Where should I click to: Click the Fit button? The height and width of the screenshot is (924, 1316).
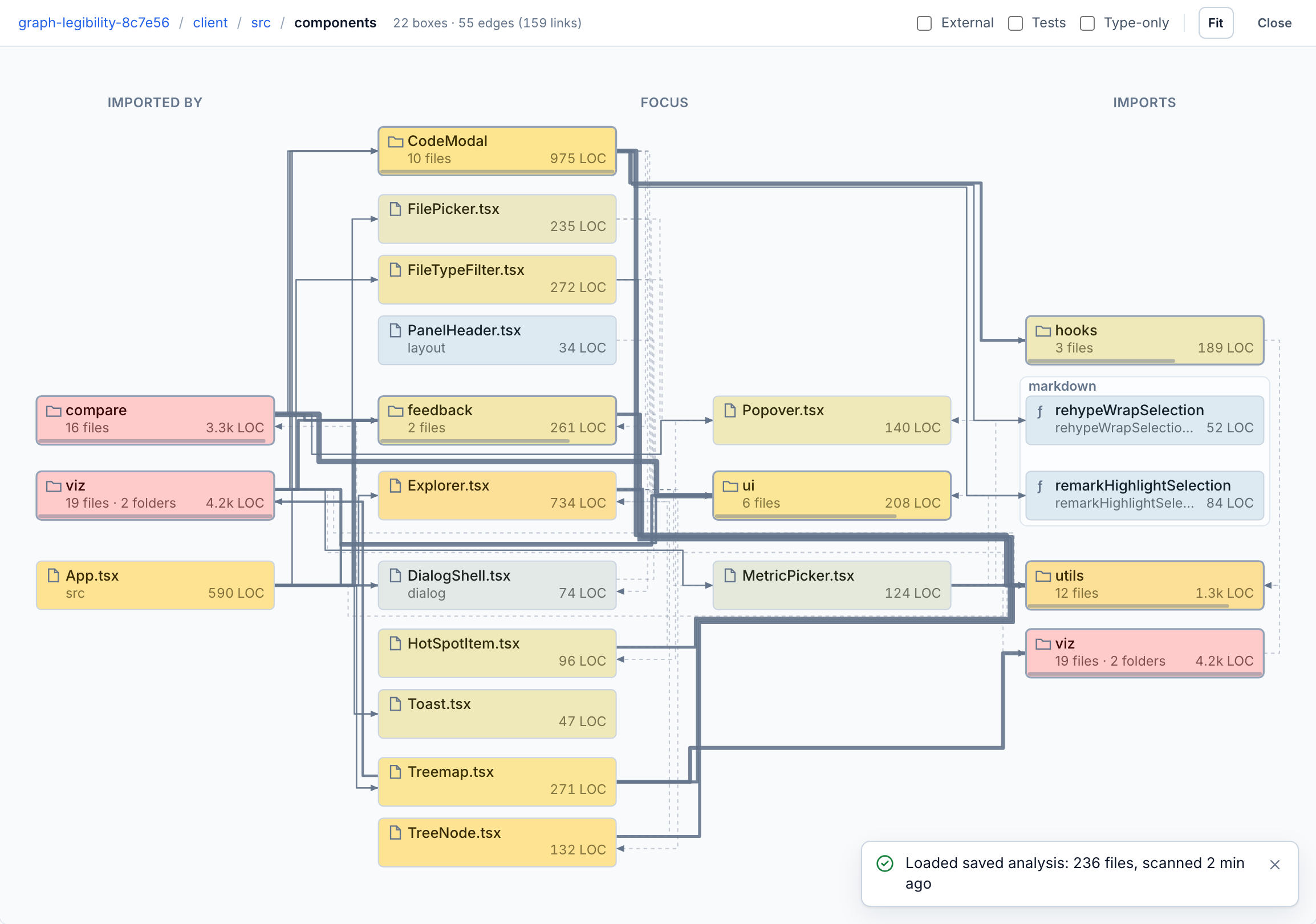click(1216, 23)
